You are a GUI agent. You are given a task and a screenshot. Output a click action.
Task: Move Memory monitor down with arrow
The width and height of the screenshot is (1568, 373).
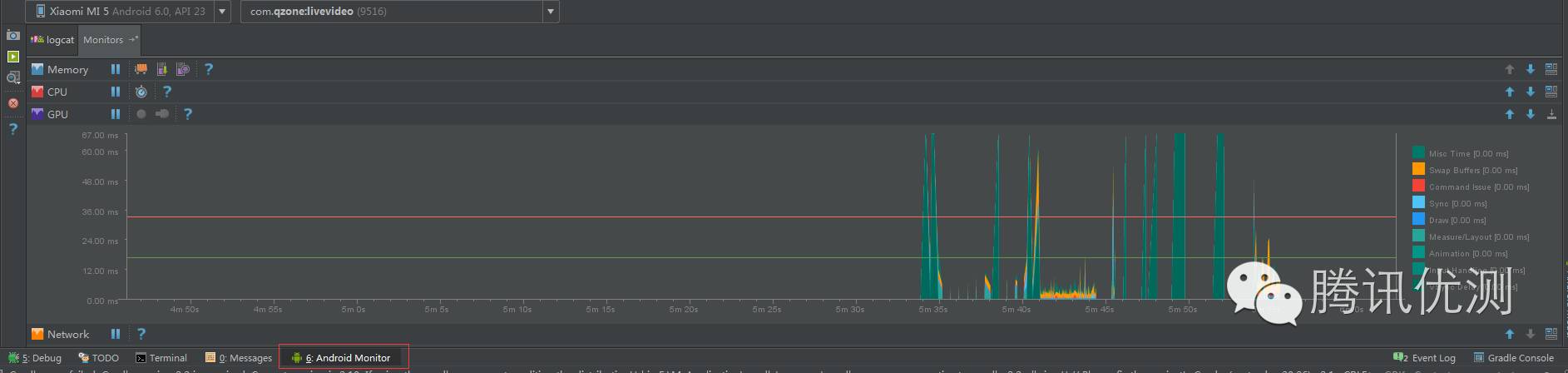pos(1530,70)
